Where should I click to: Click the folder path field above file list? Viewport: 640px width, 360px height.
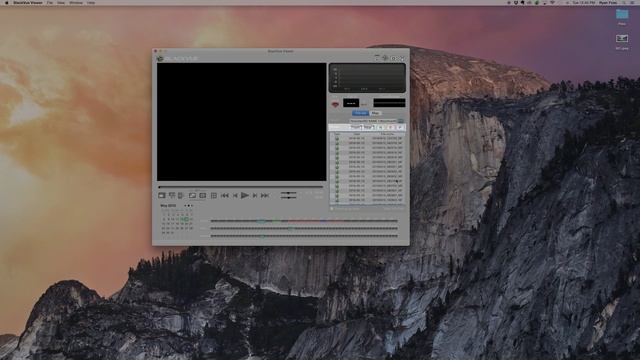[373, 121]
